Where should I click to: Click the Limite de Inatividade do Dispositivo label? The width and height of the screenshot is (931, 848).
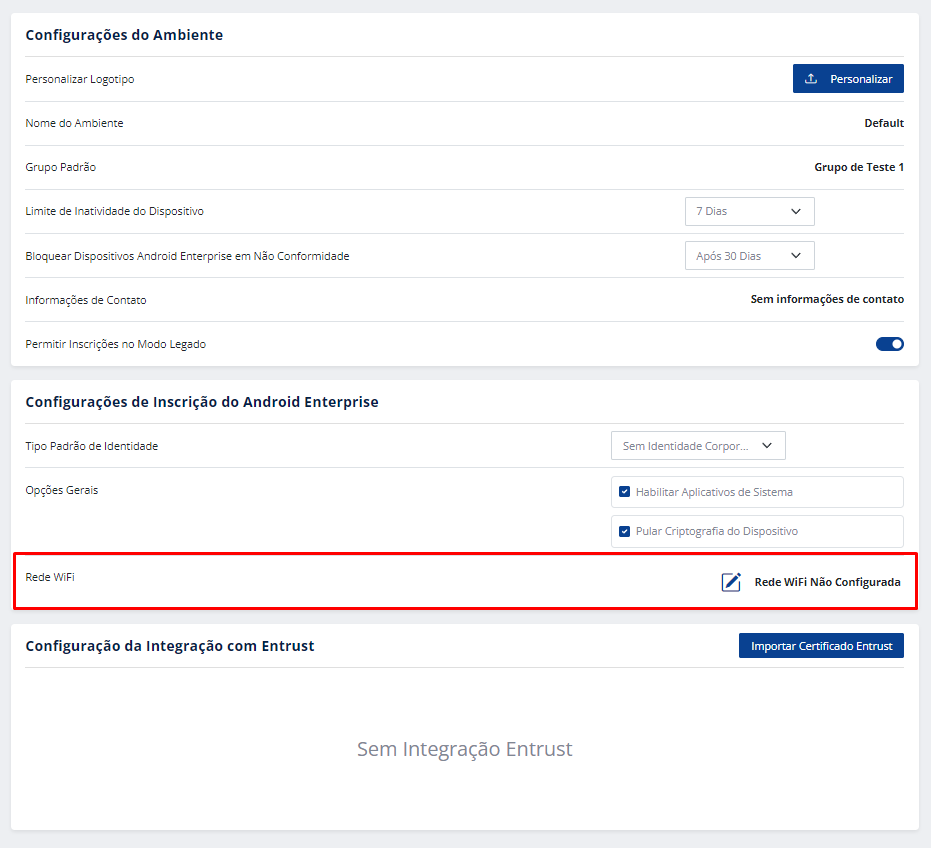pos(114,212)
